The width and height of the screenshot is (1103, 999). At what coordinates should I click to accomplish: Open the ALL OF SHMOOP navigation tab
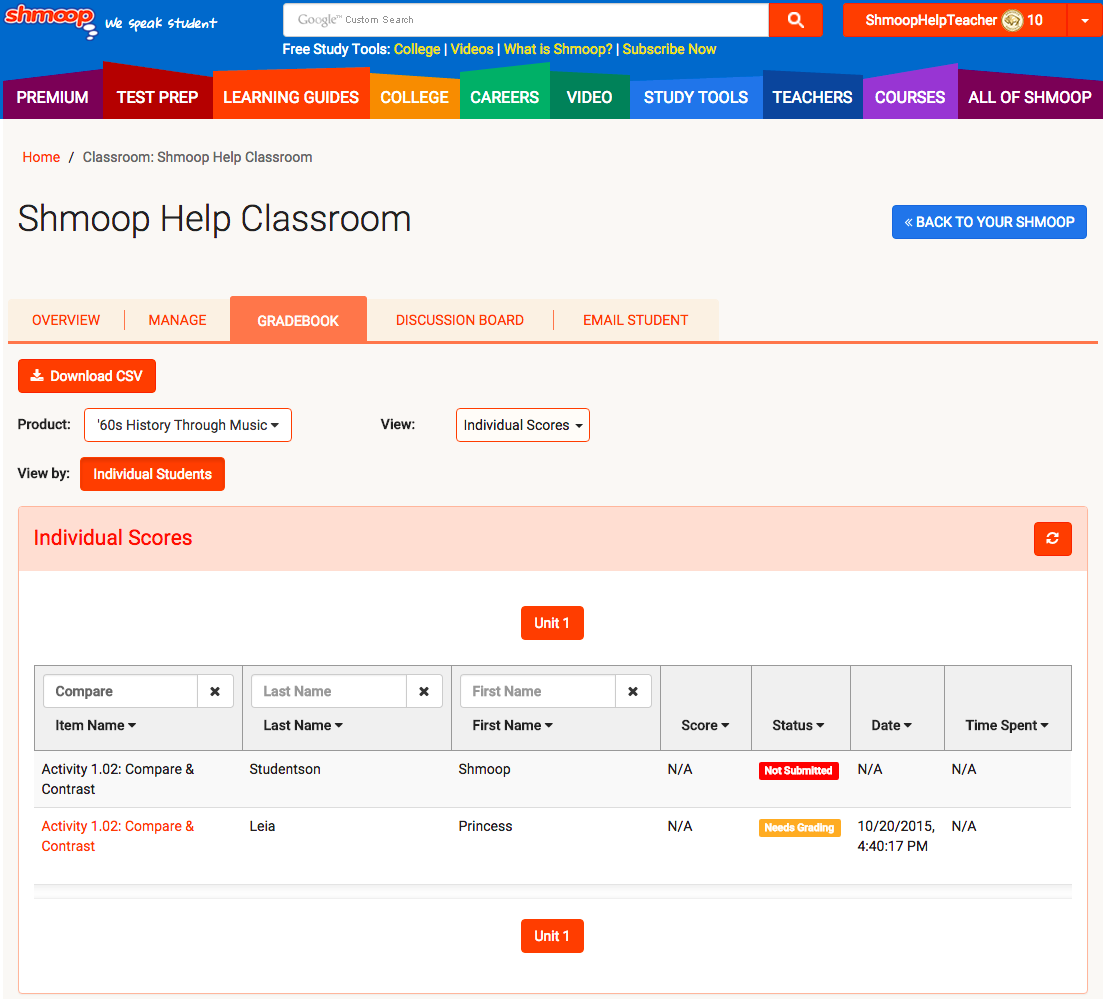(x=1029, y=97)
